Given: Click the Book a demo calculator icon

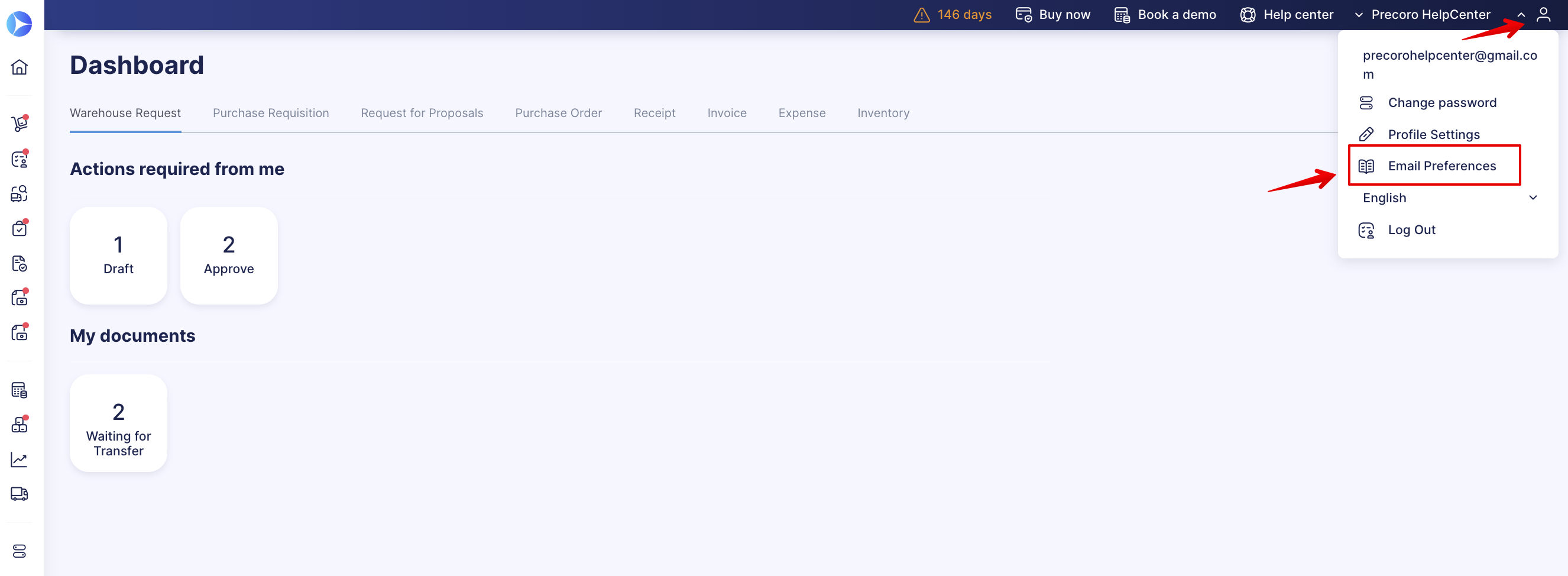Looking at the screenshot, I should click(x=1122, y=15).
